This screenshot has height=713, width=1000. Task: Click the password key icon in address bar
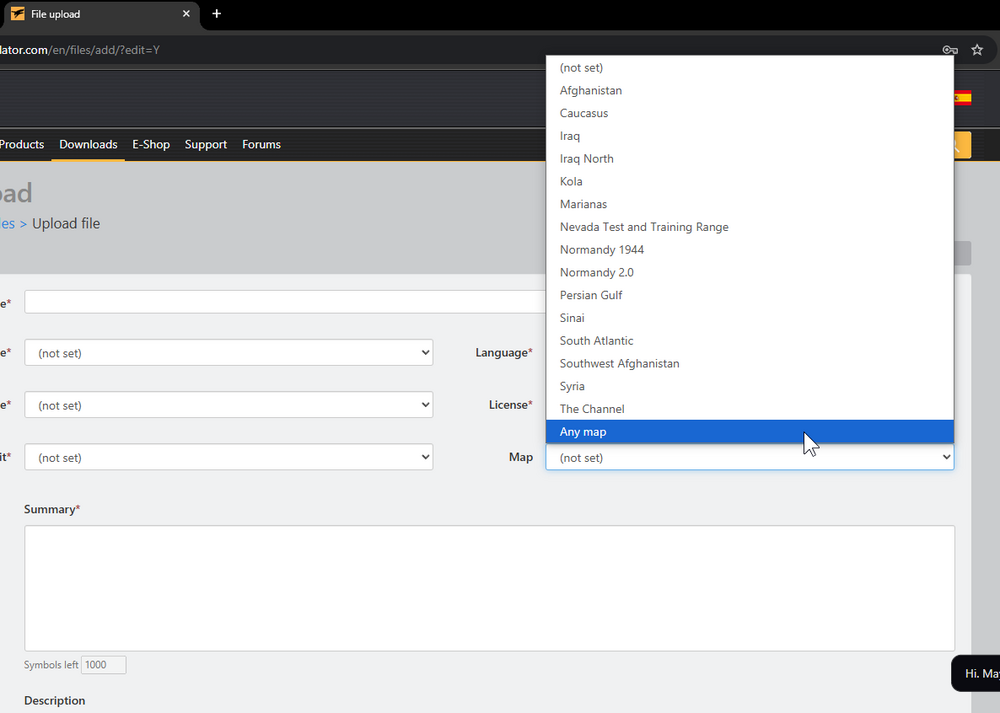(950, 50)
